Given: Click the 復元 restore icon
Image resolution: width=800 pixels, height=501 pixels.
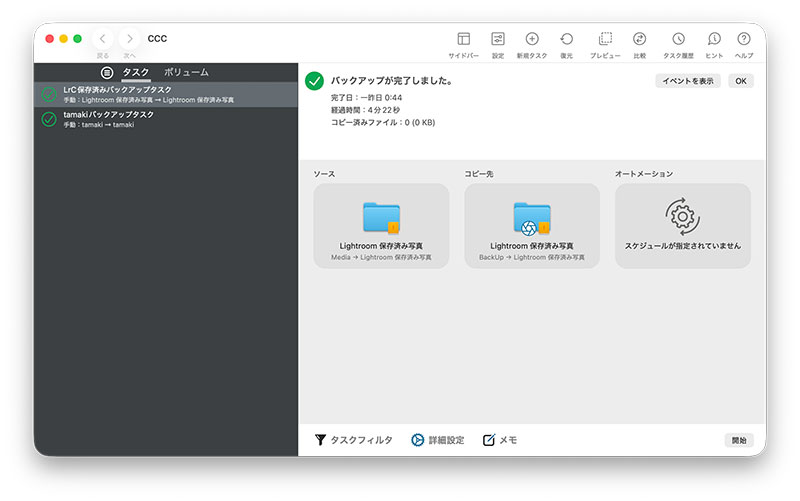Looking at the screenshot, I should point(567,39).
